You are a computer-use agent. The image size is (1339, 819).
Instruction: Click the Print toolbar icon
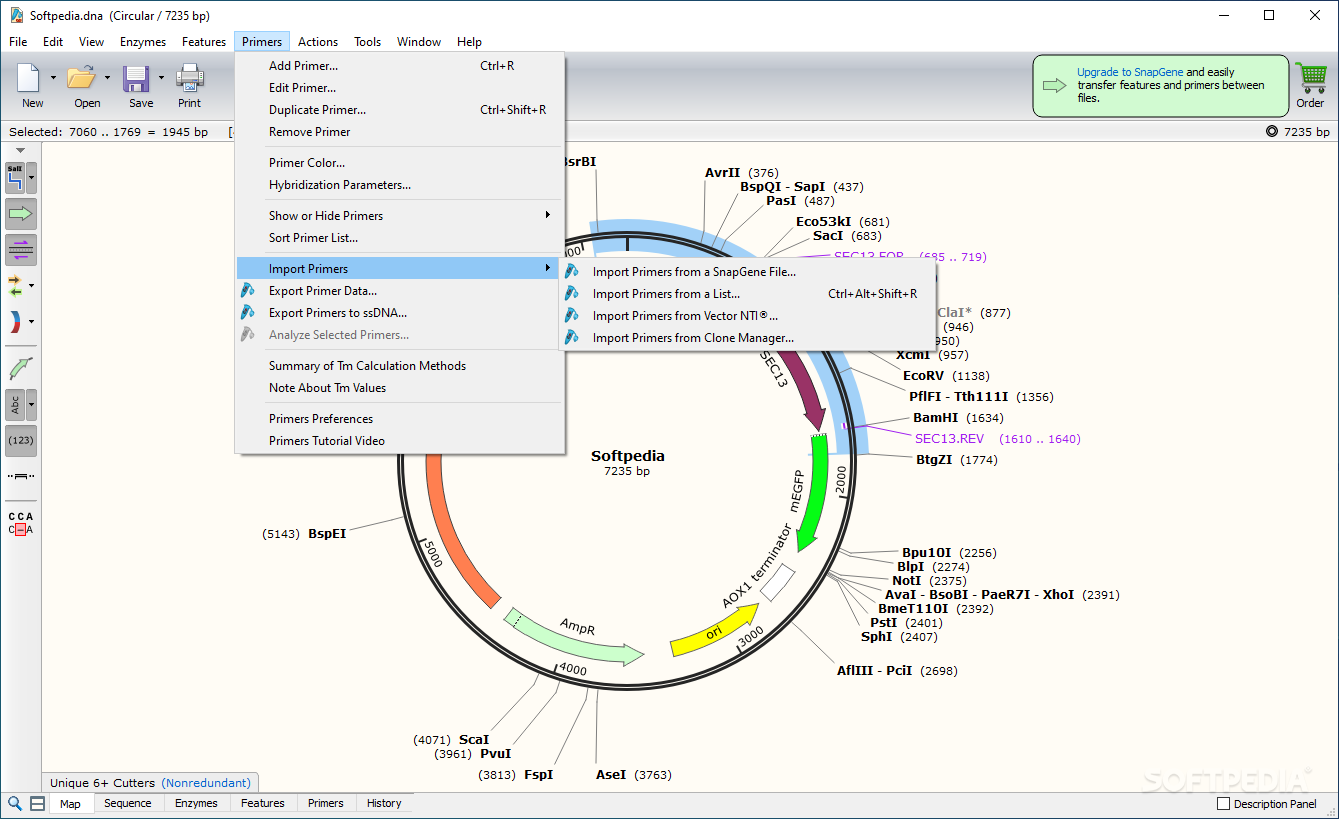189,77
